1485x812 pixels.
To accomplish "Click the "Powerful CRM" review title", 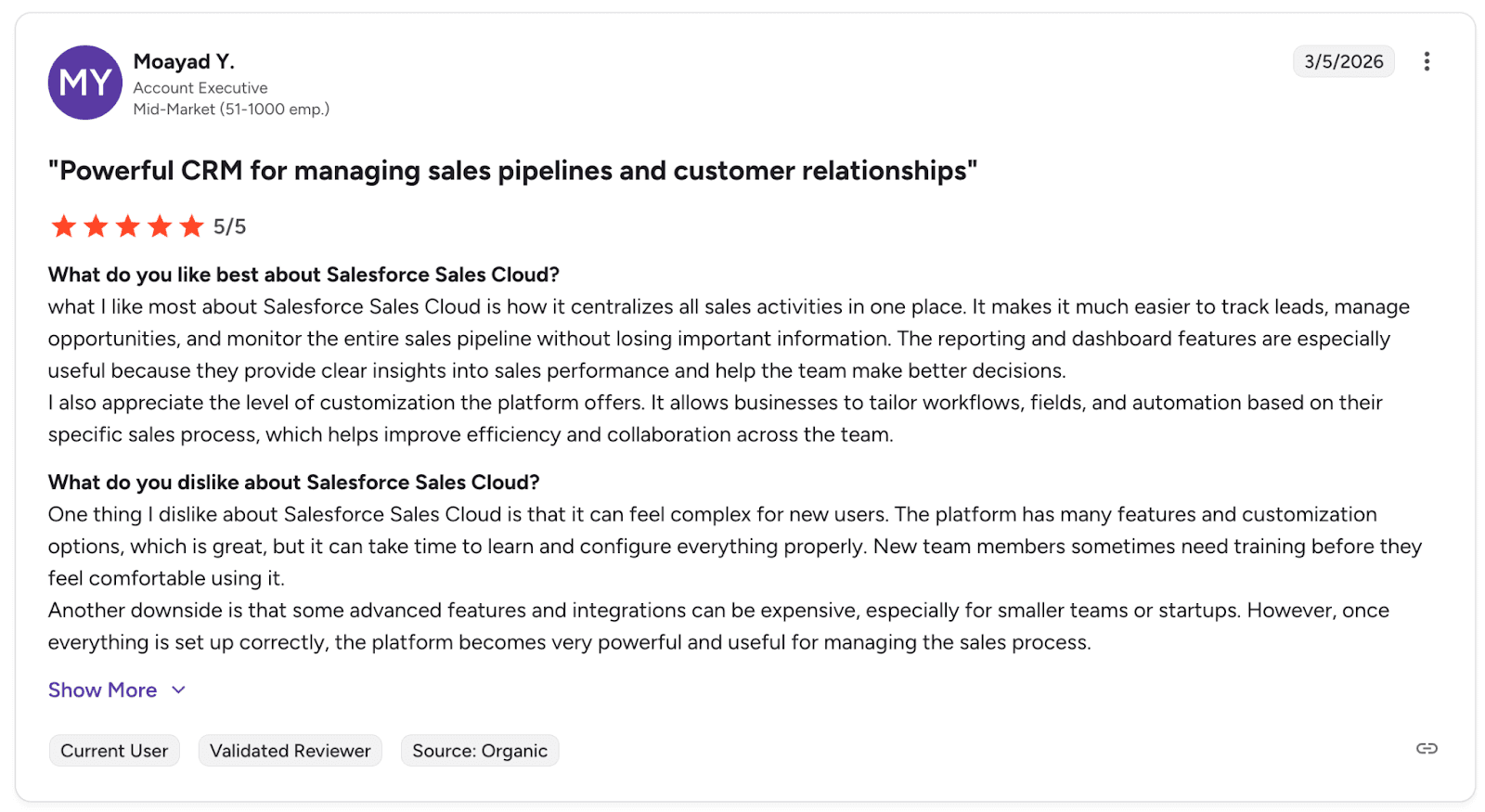I will pyautogui.click(x=512, y=171).
